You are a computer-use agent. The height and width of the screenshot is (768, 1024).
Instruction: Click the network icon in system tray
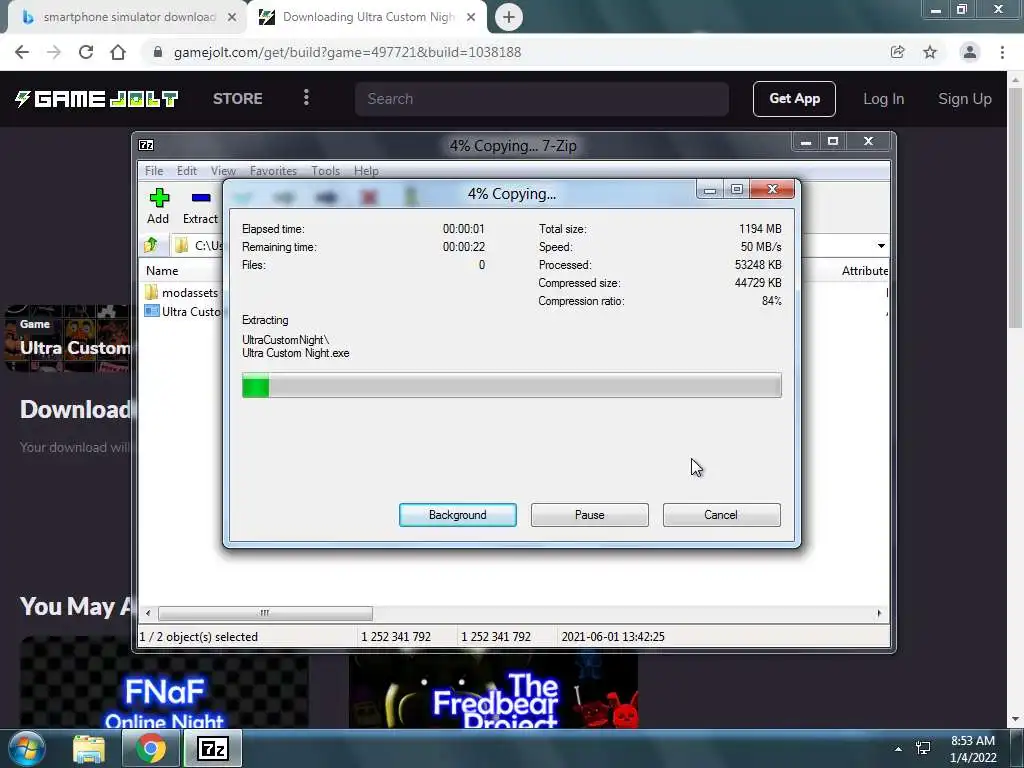tap(923, 748)
